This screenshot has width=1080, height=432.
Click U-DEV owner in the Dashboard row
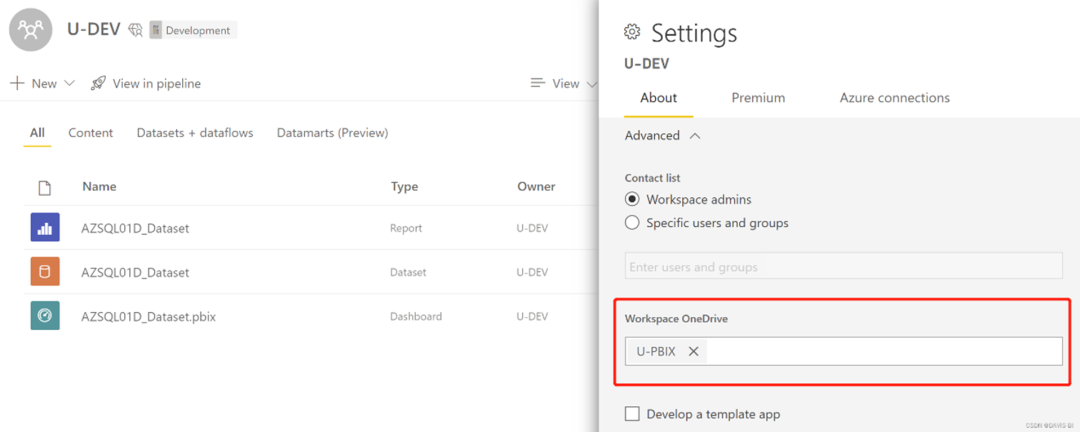click(x=532, y=316)
